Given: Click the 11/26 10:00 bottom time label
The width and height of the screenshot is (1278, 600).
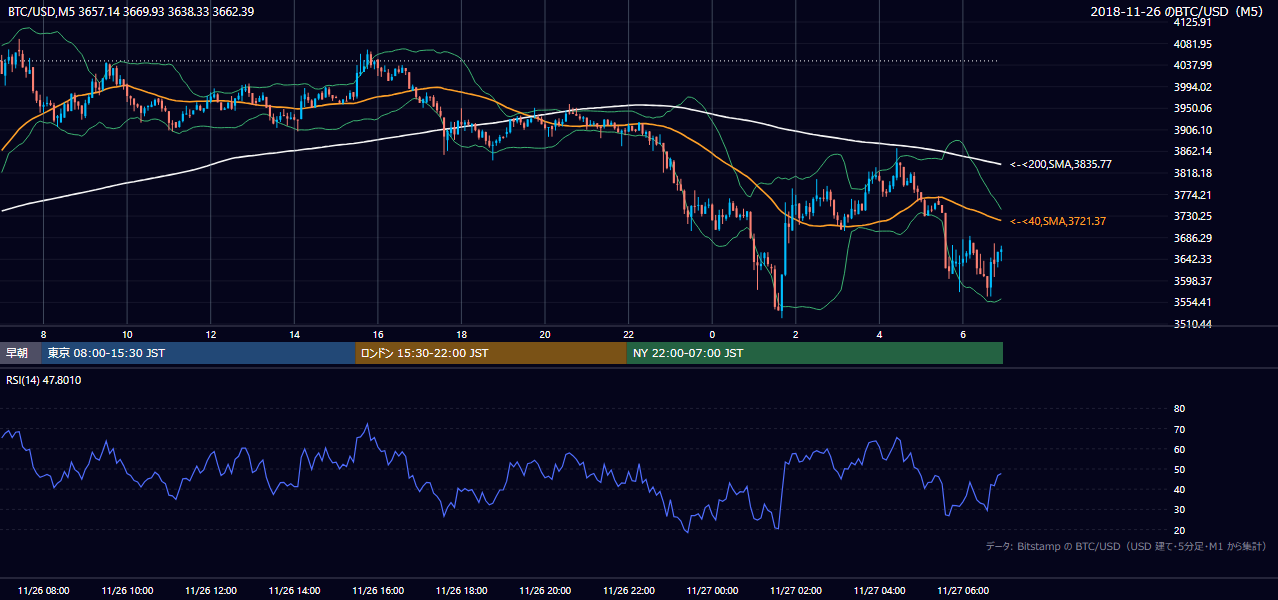Looking at the screenshot, I should pos(127,591).
